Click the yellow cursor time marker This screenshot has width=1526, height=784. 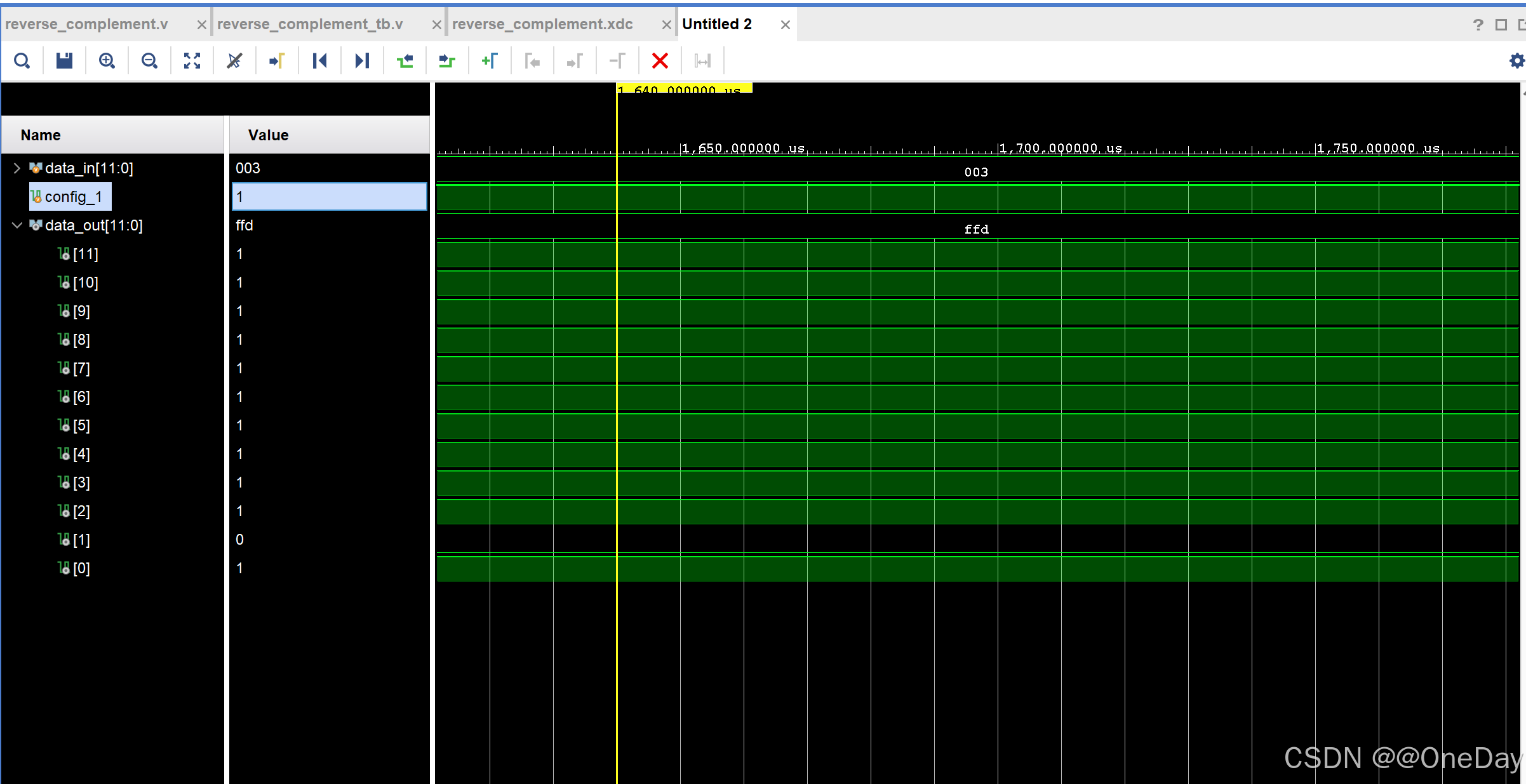(x=684, y=89)
